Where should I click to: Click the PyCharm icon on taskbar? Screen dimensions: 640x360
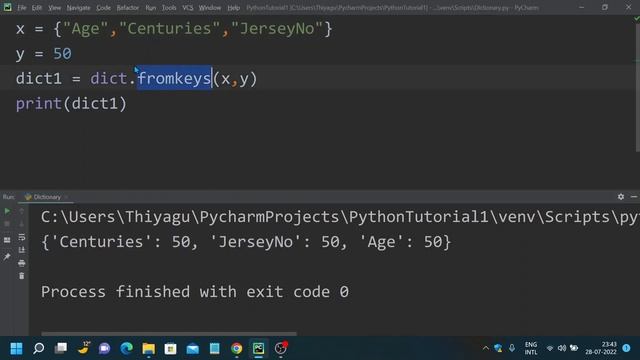click(258, 348)
